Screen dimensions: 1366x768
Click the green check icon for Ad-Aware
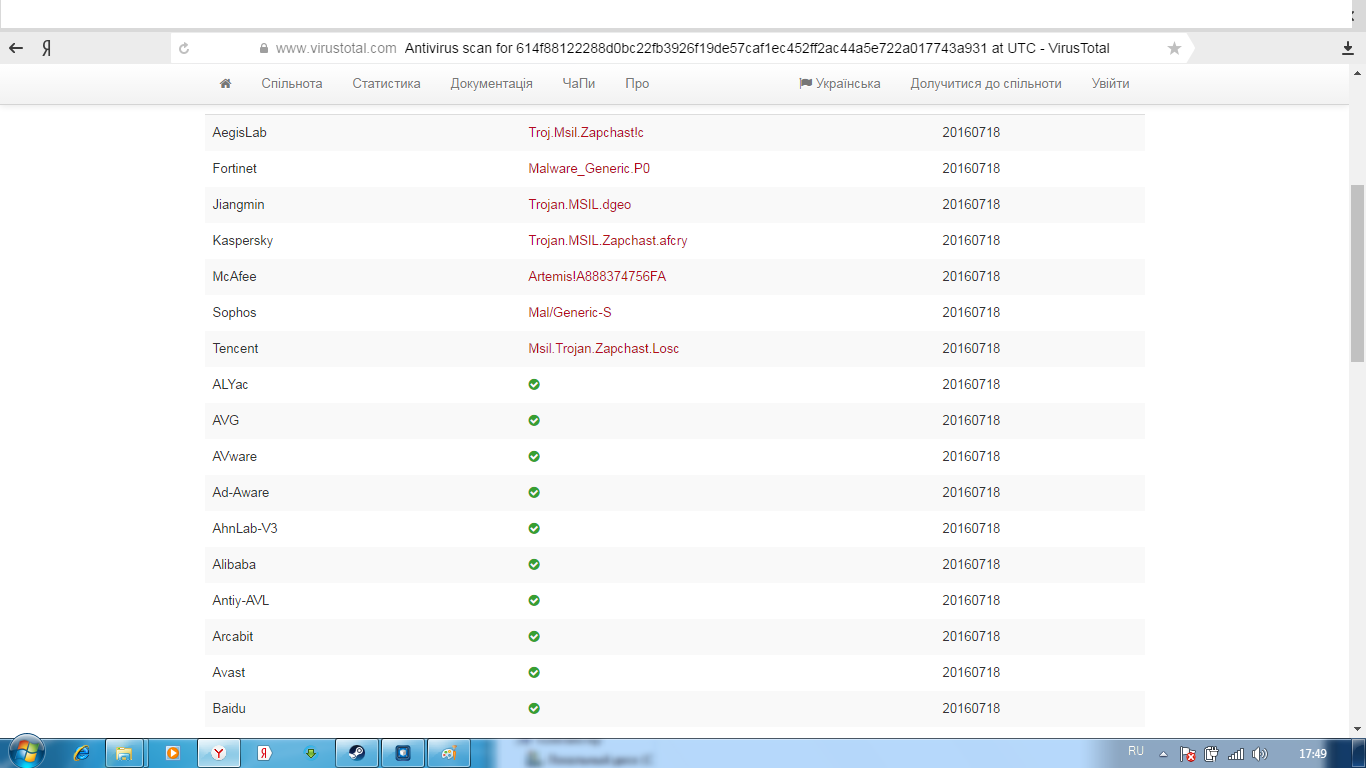pos(534,493)
